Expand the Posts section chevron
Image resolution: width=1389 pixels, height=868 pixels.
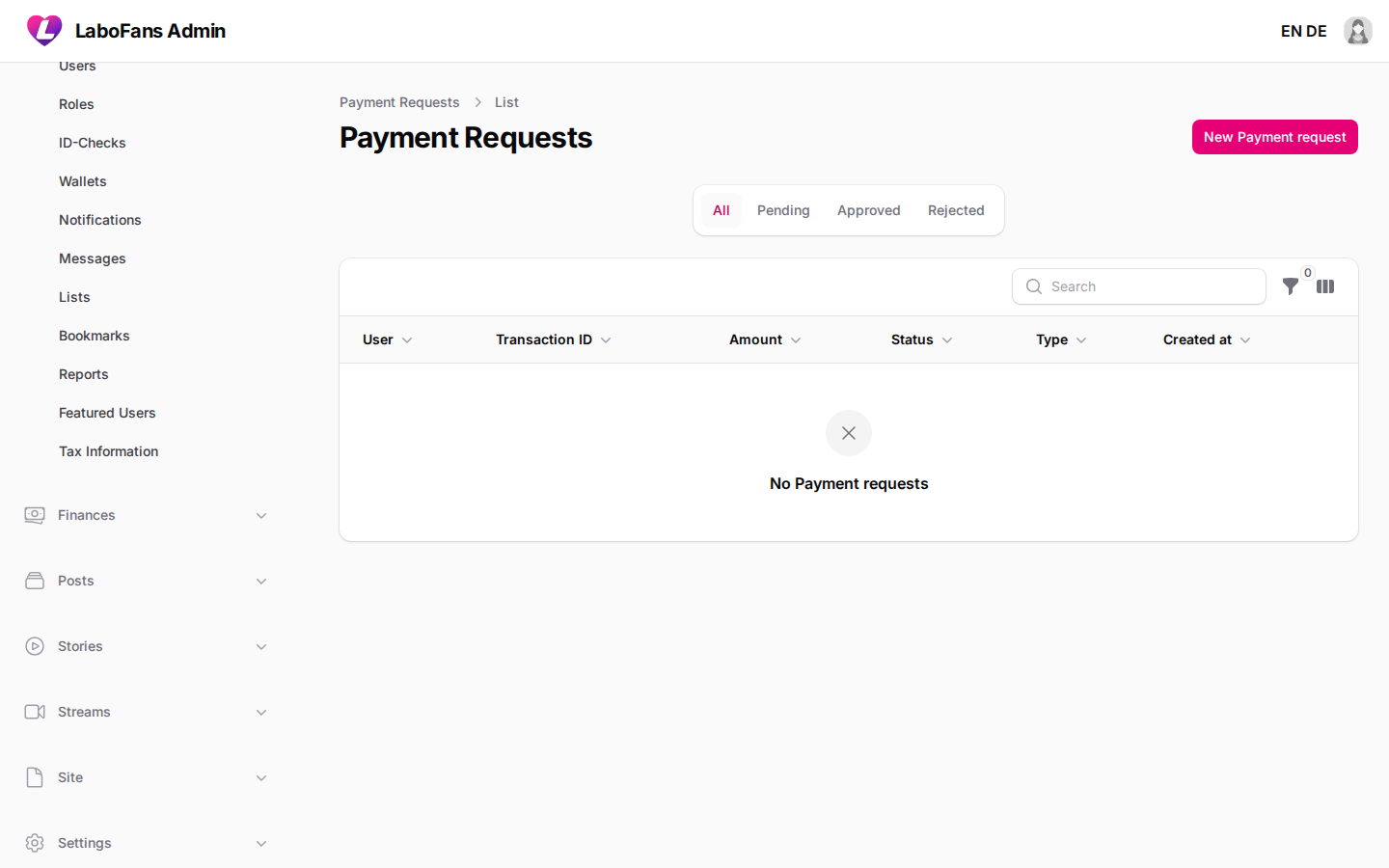pyautogui.click(x=261, y=581)
